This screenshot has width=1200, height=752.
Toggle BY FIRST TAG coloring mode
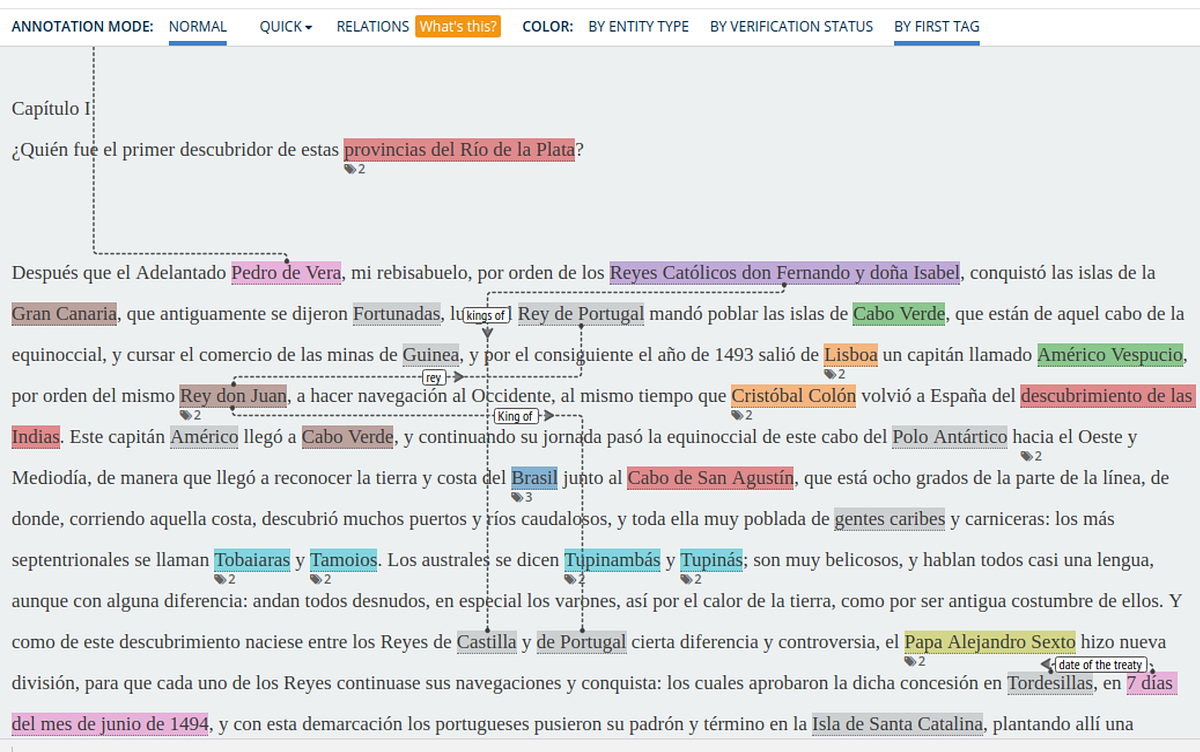coord(937,26)
